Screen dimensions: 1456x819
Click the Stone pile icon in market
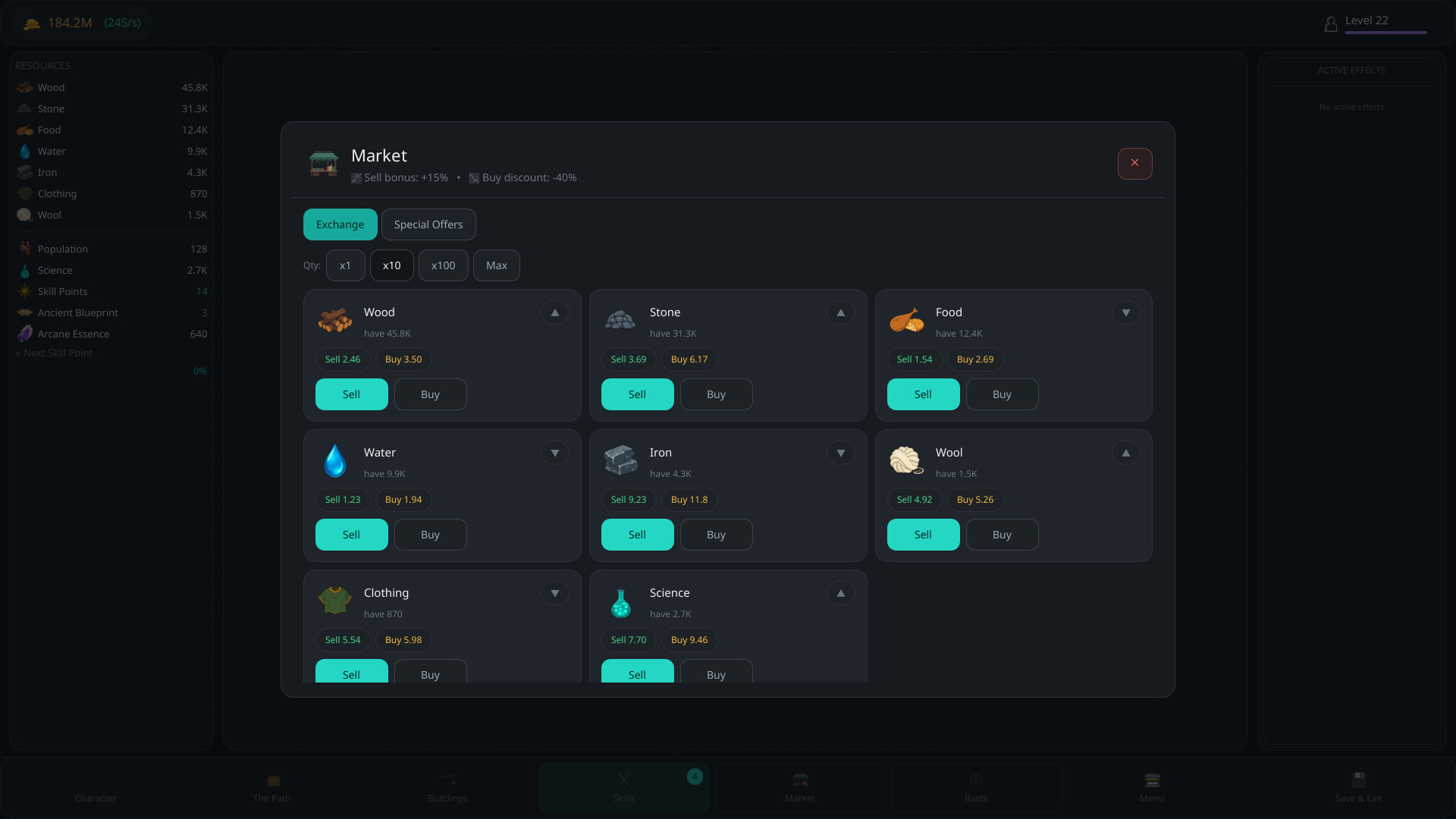[620, 320]
